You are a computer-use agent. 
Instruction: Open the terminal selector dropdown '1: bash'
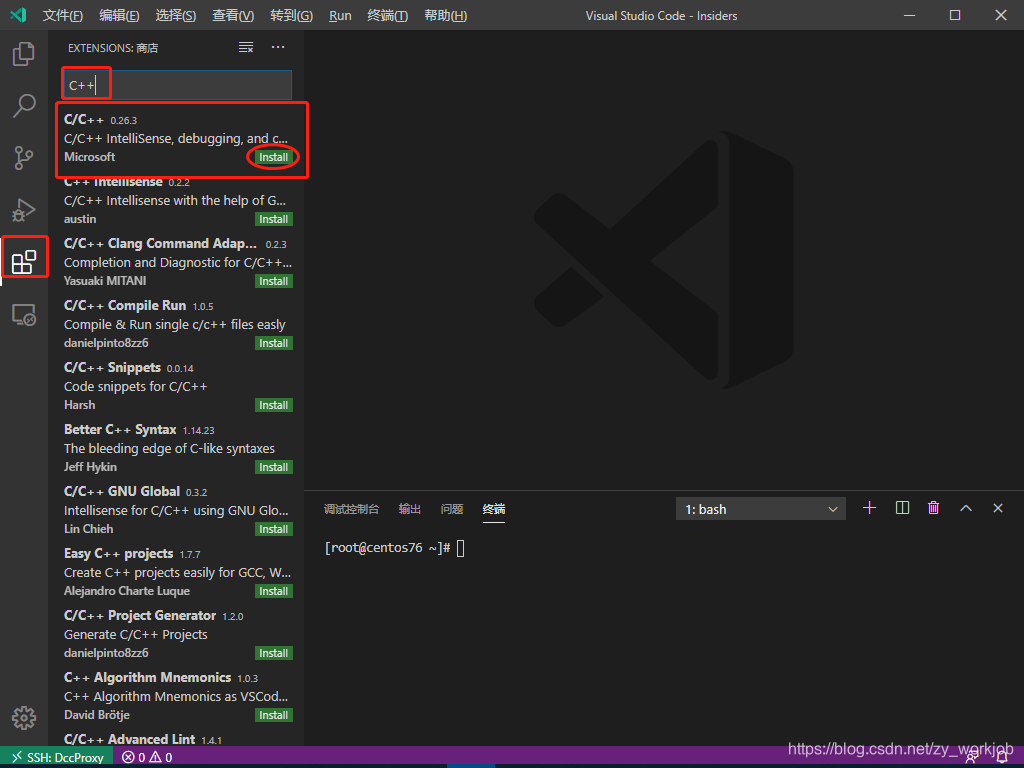(x=760, y=509)
